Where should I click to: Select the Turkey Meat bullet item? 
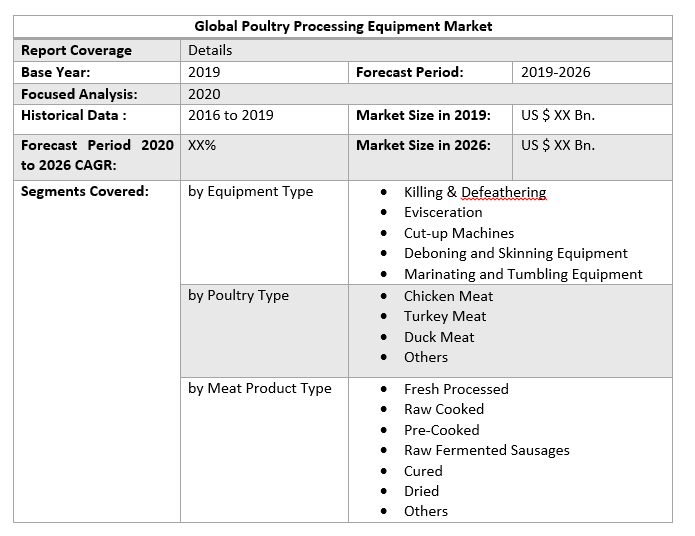(445, 316)
